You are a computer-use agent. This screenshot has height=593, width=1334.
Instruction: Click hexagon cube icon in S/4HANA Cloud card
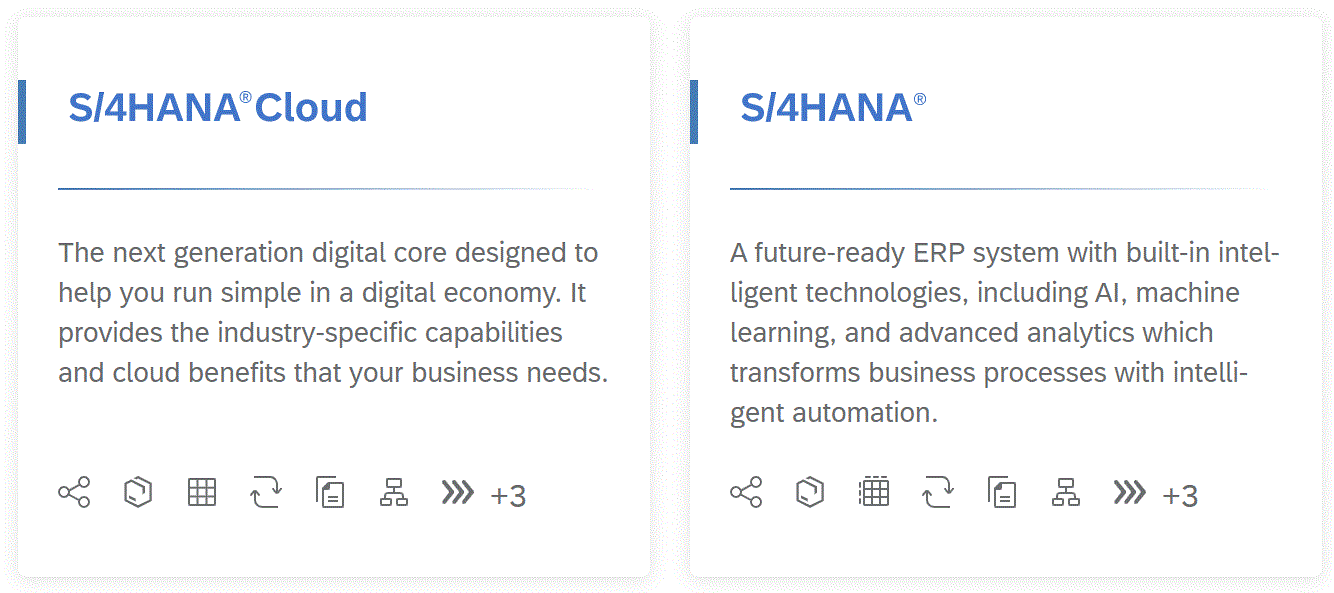(x=138, y=492)
